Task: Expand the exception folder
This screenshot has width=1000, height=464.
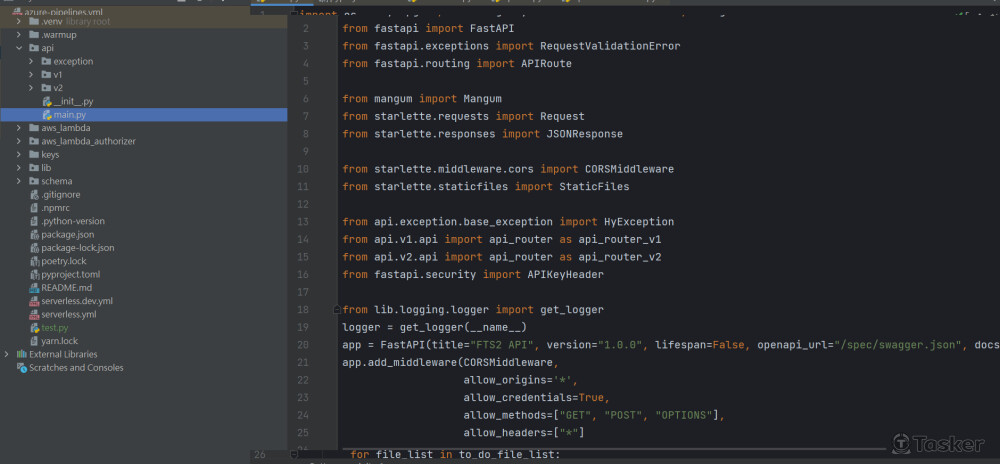Action: tap(31, 61)
